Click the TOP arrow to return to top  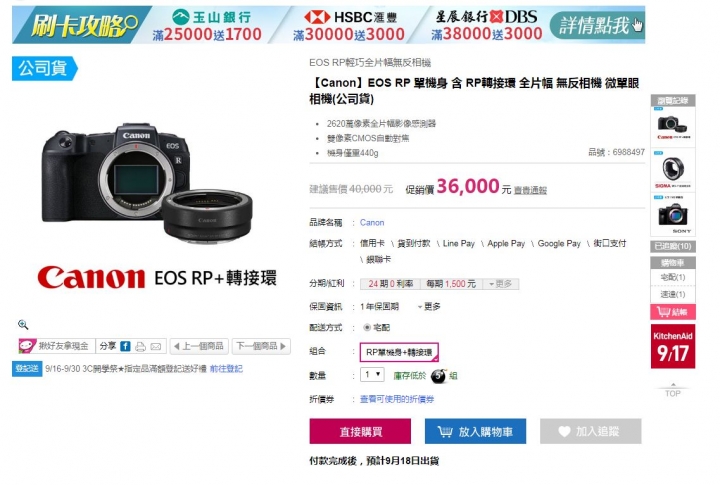[x=673, y=390]
